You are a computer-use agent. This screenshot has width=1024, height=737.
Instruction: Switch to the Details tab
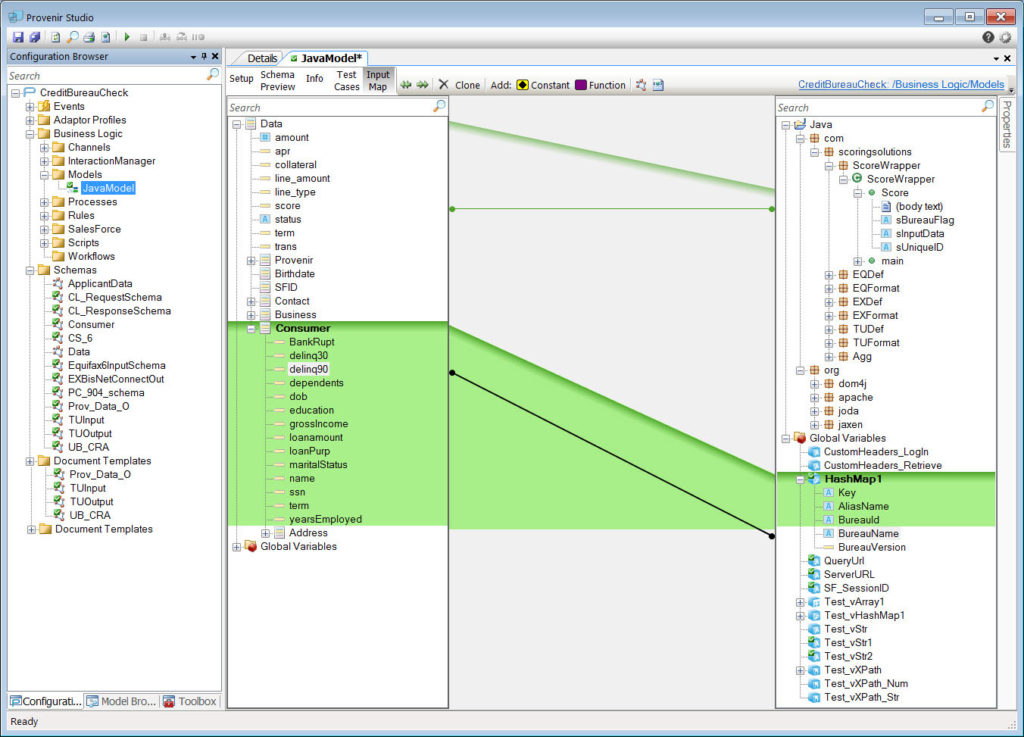pos(262,58)
